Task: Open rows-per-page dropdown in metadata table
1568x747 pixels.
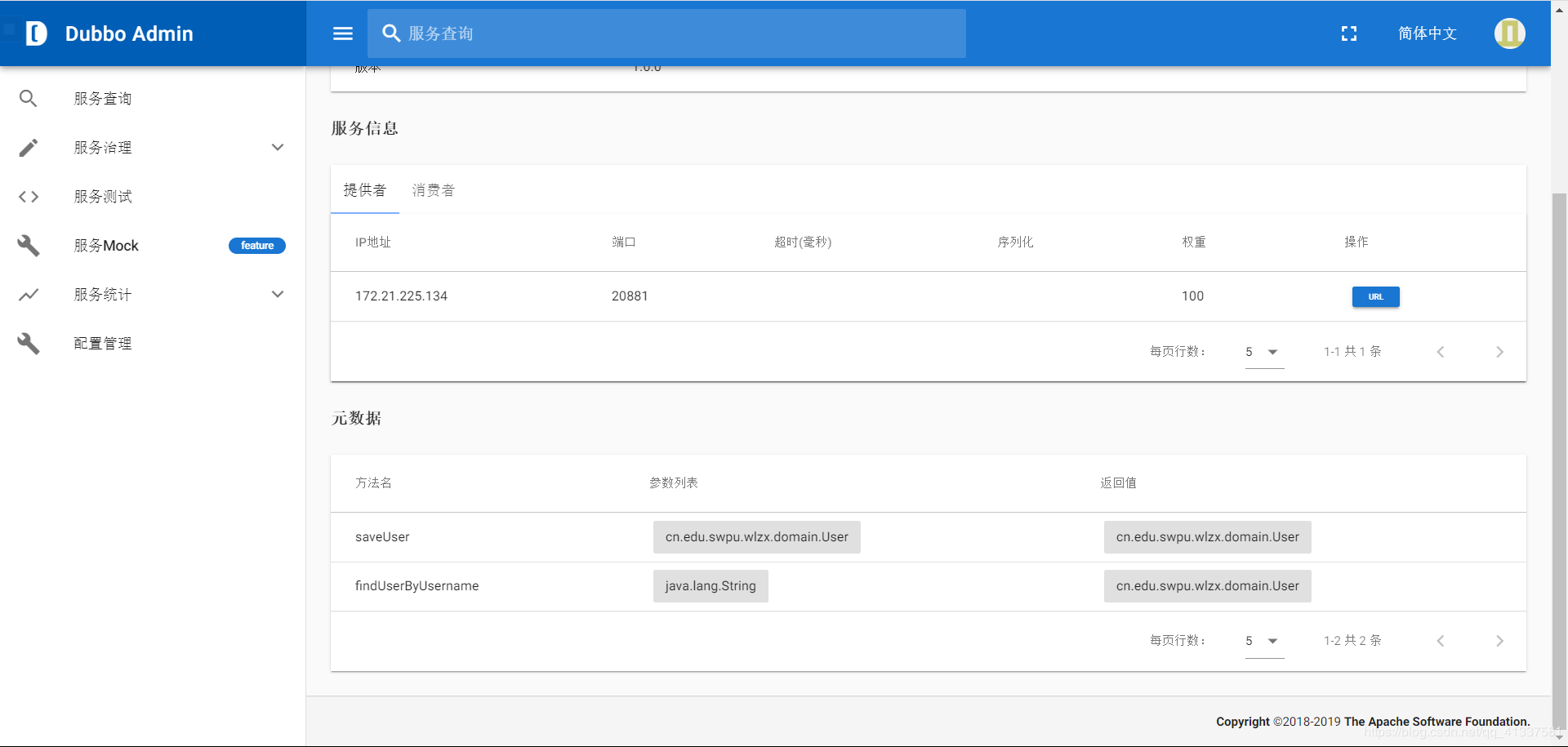Action: point(1264,641)
